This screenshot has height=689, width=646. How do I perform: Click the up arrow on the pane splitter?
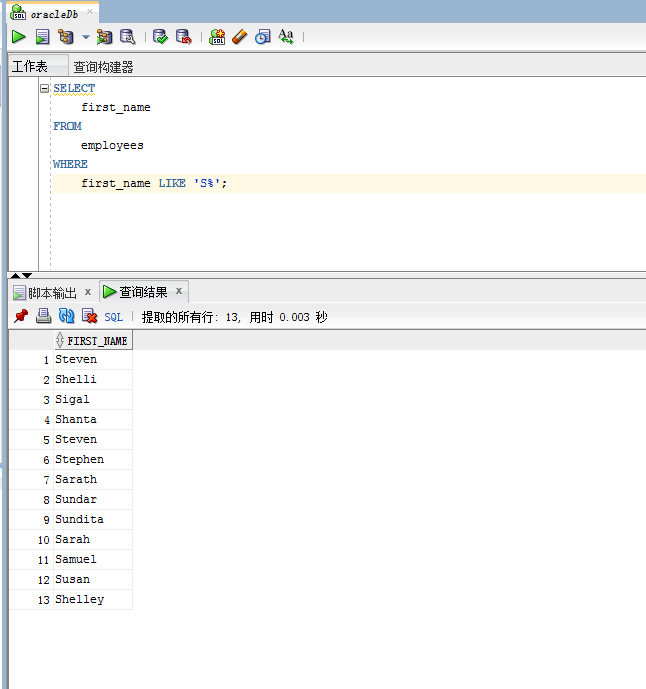tap(15, 276)
